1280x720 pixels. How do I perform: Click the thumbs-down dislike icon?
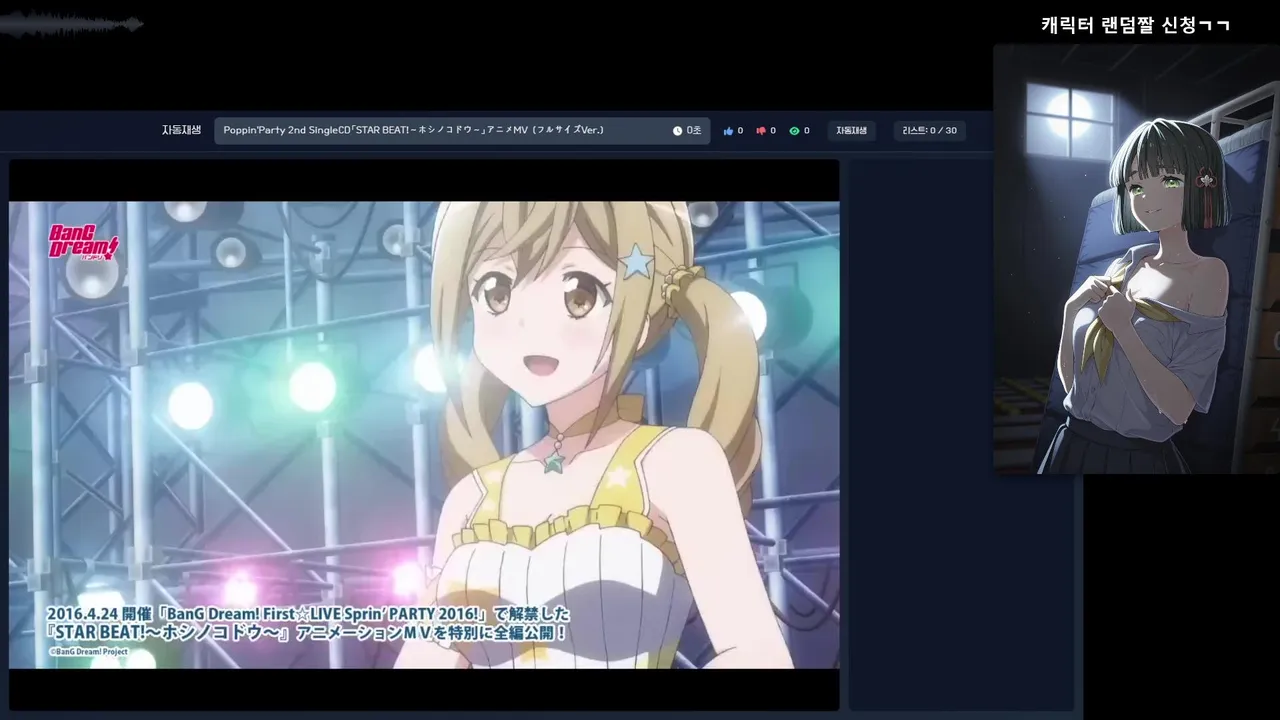(761, 131)
